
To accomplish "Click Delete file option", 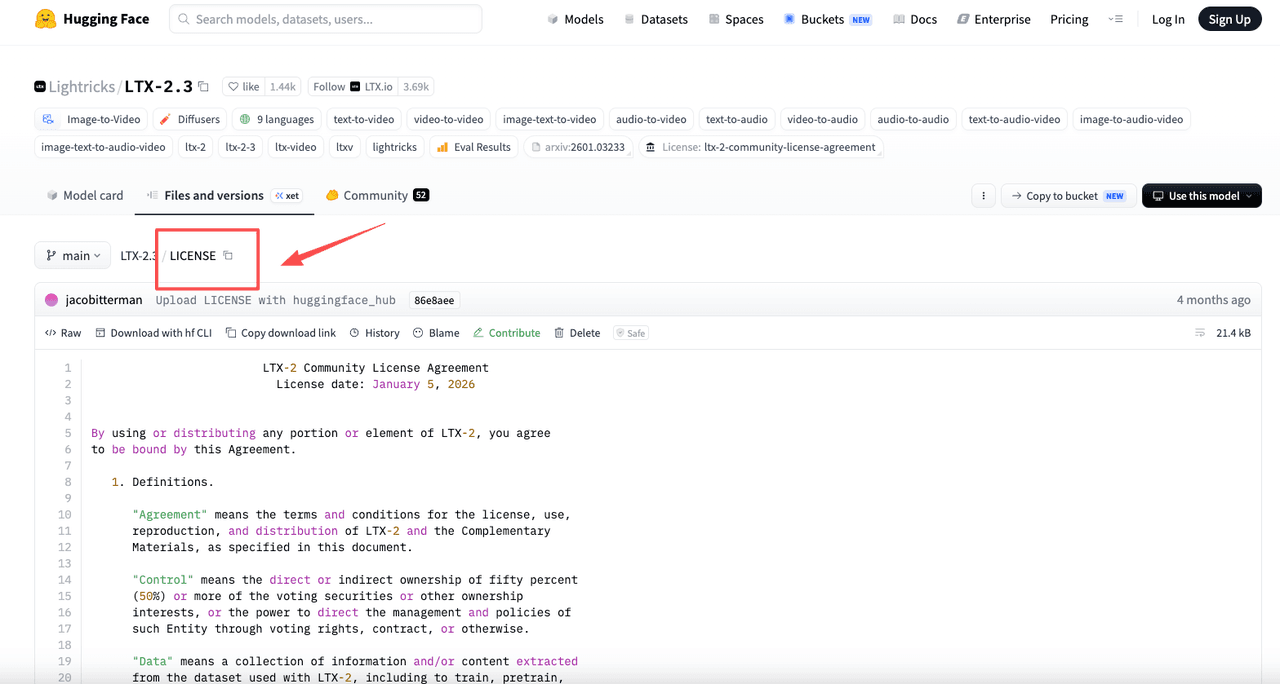I will tap(577, 333).
